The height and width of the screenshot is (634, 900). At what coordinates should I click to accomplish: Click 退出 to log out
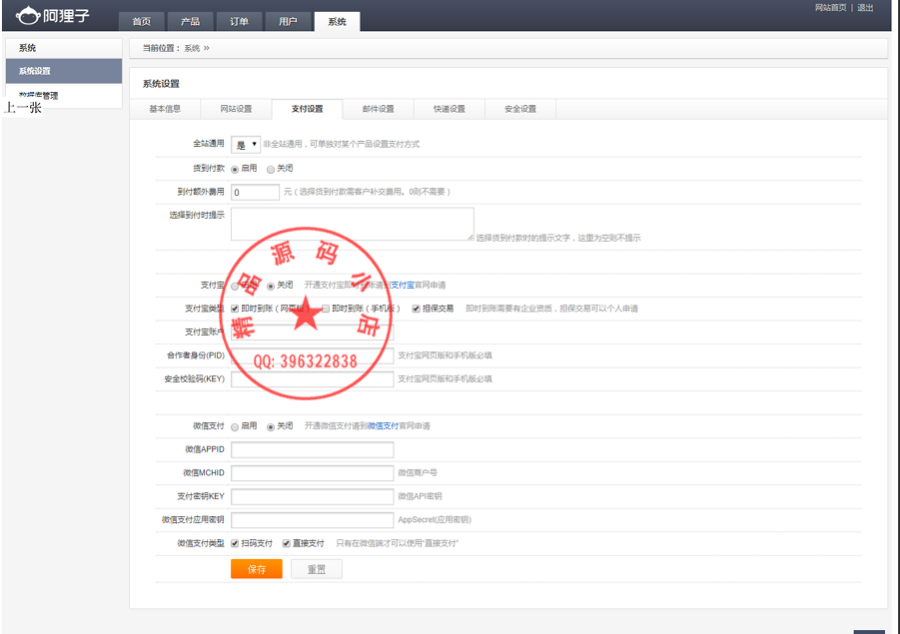[864, 8]
